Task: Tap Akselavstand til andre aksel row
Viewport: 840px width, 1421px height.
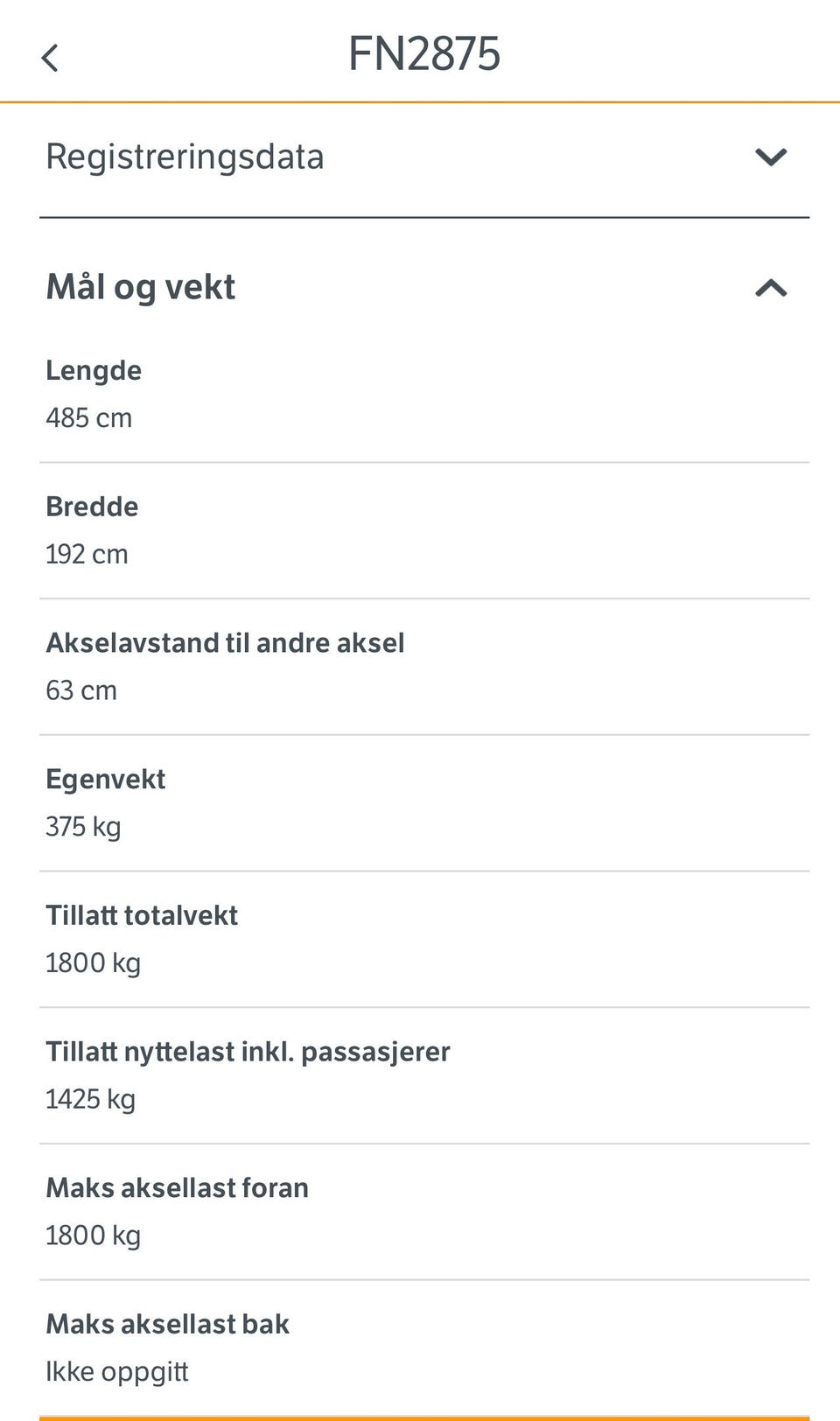Action: coord(225,643)
